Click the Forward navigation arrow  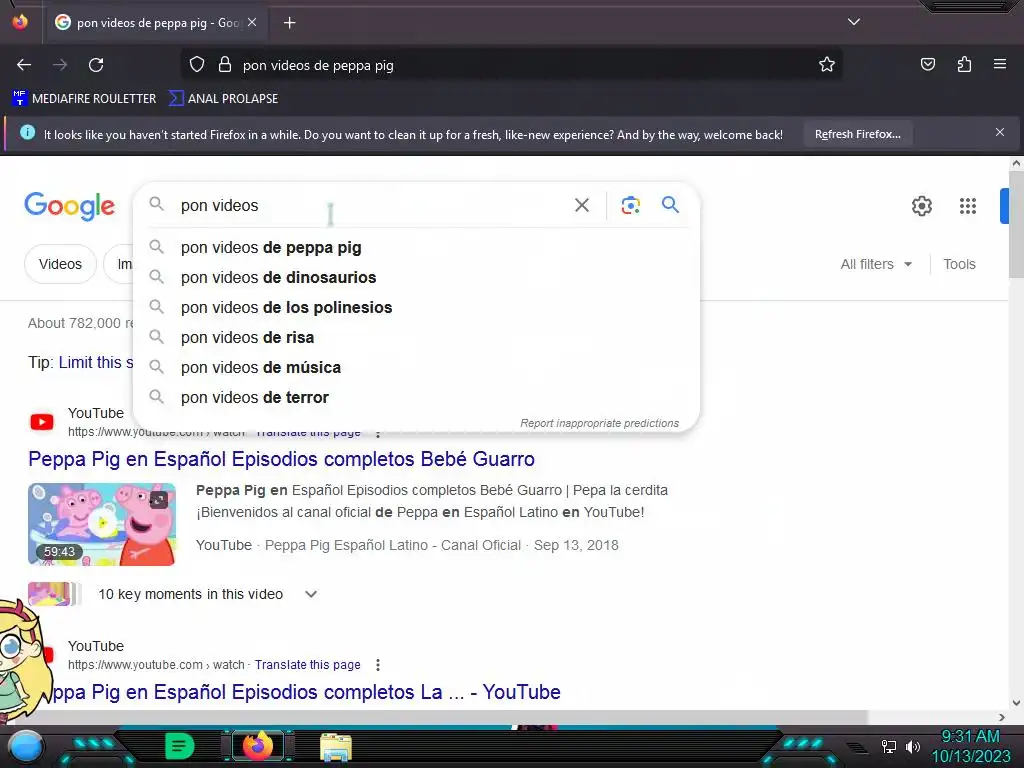(60, 65)
